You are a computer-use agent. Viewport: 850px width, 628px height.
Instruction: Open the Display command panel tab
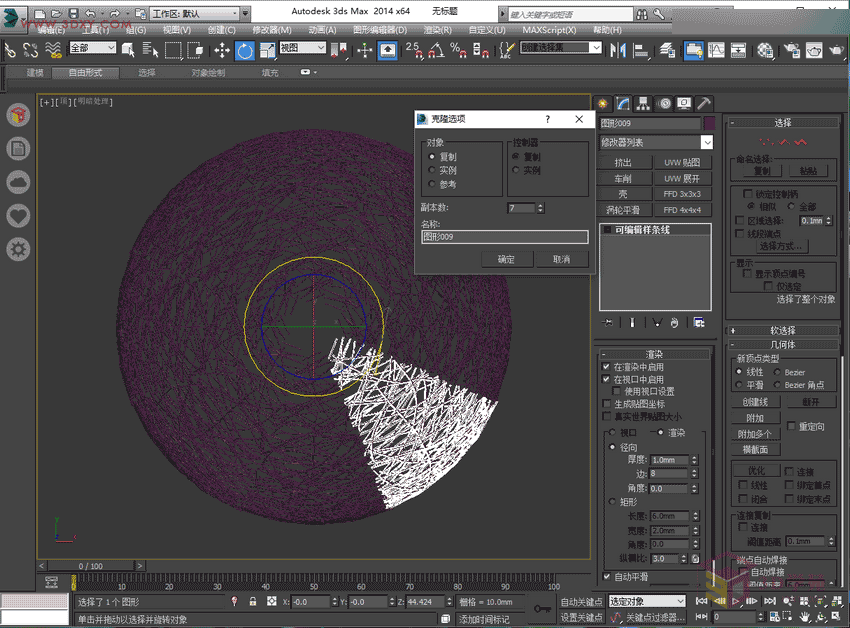click(684, 103)
